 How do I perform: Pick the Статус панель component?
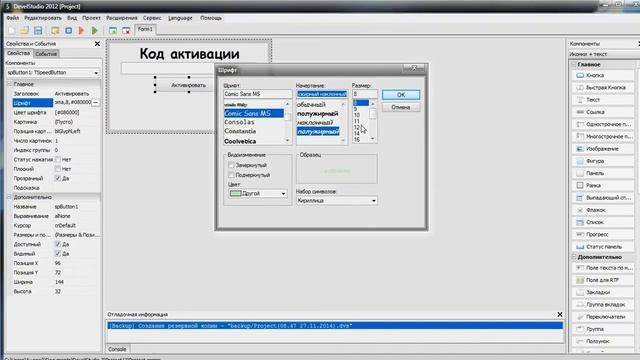coord(603,247)
